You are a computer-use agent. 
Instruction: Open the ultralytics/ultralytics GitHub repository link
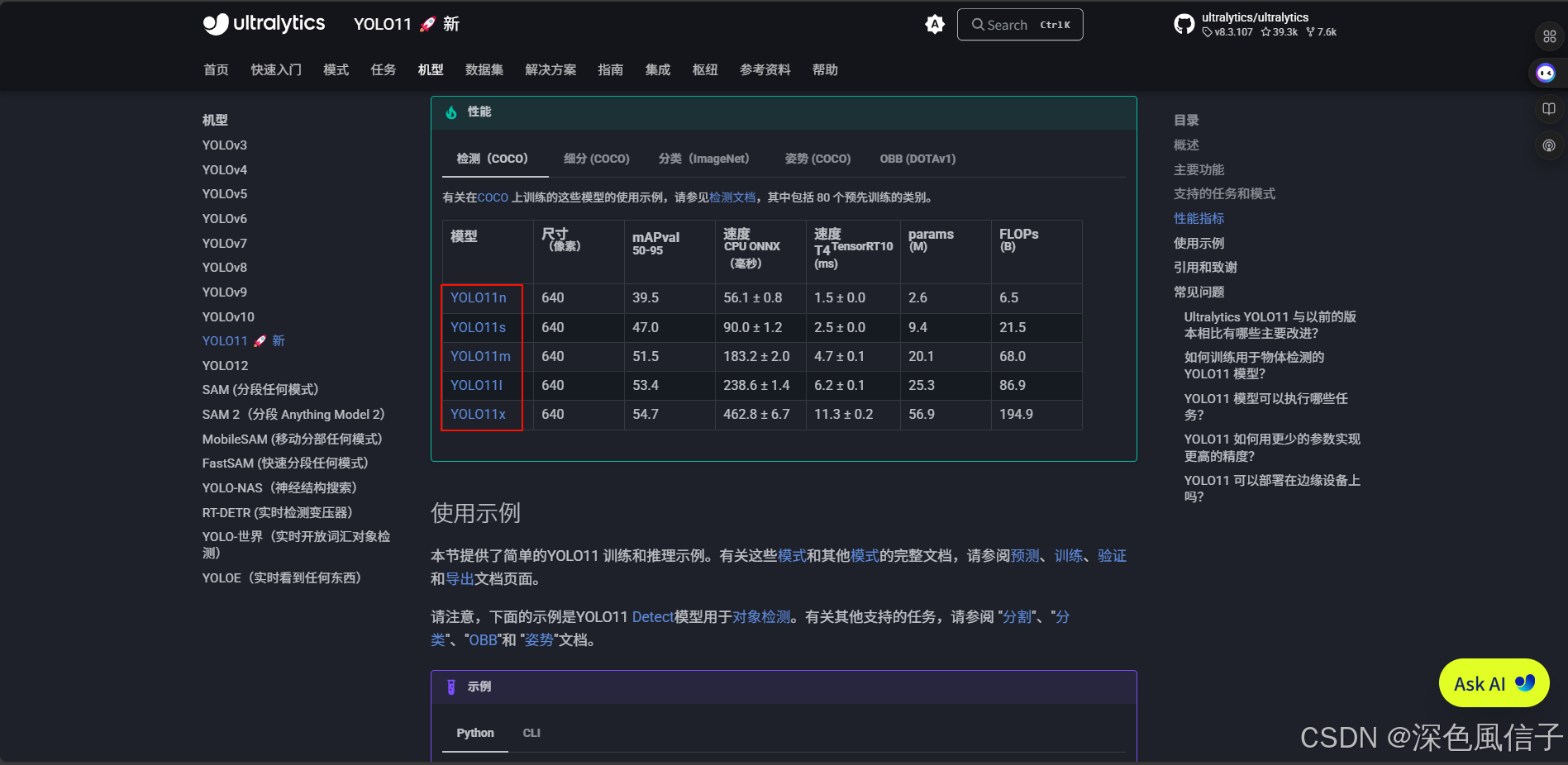click(1255, 25)
